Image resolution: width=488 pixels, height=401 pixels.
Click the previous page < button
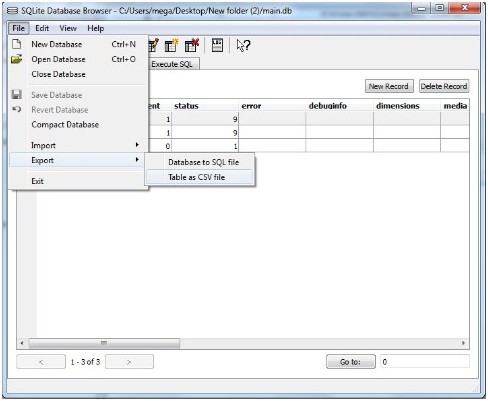(41, 362)
